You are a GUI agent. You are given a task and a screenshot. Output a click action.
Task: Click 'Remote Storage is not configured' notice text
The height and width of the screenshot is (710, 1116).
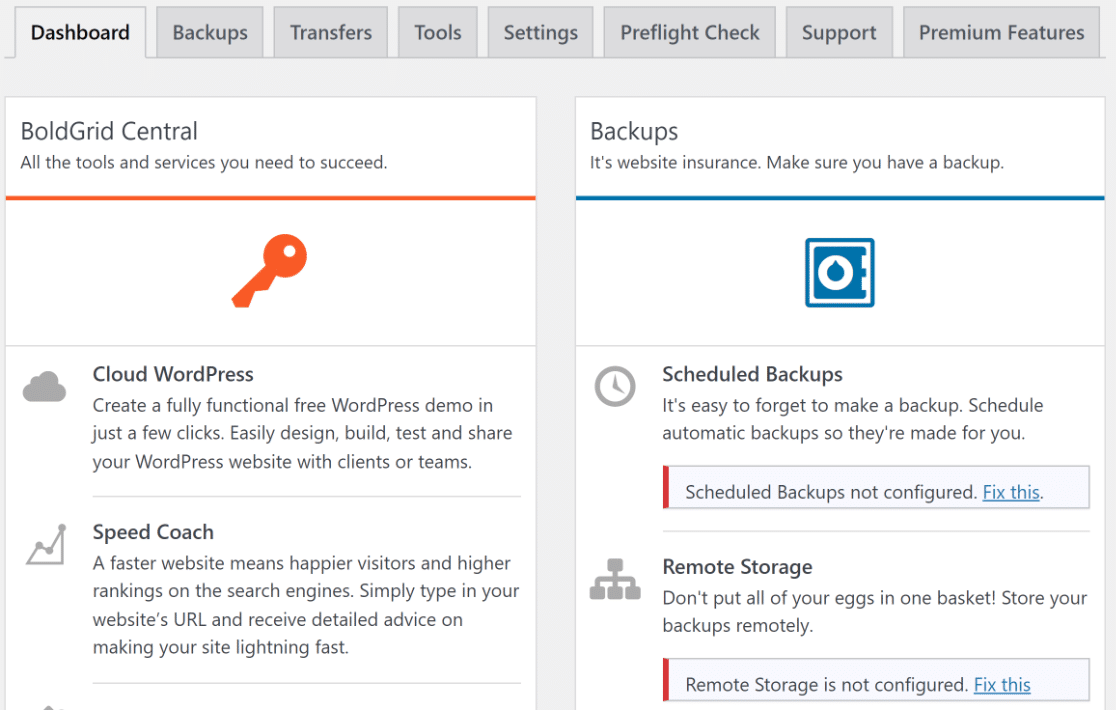click(x=826, y=685)
